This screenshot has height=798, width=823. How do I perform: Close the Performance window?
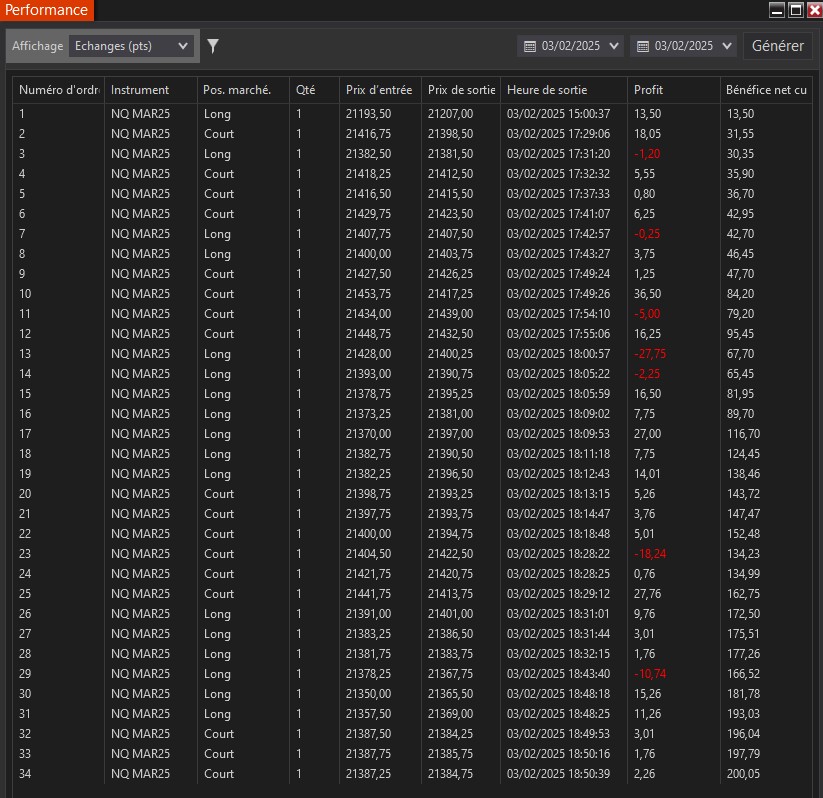pyautogui.click(x=815, y=9)
